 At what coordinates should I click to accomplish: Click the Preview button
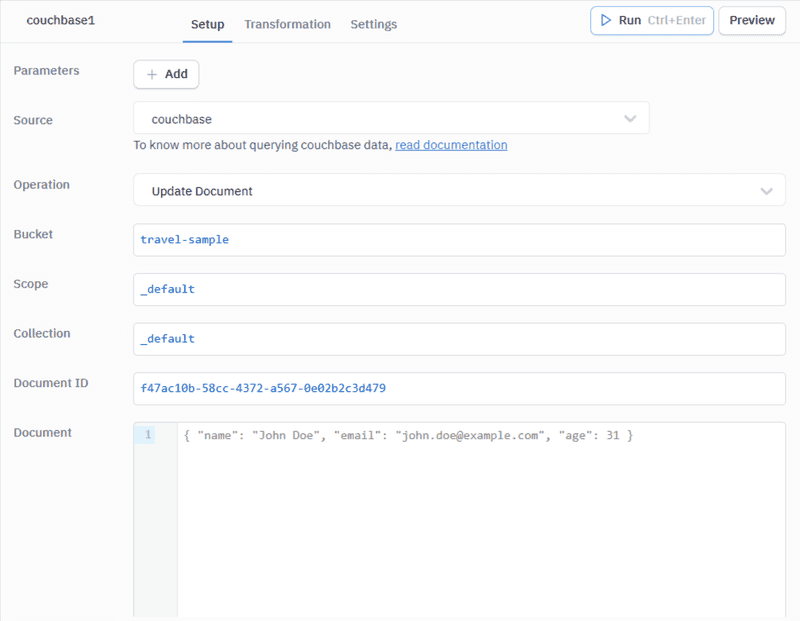[x=751, y=20]
